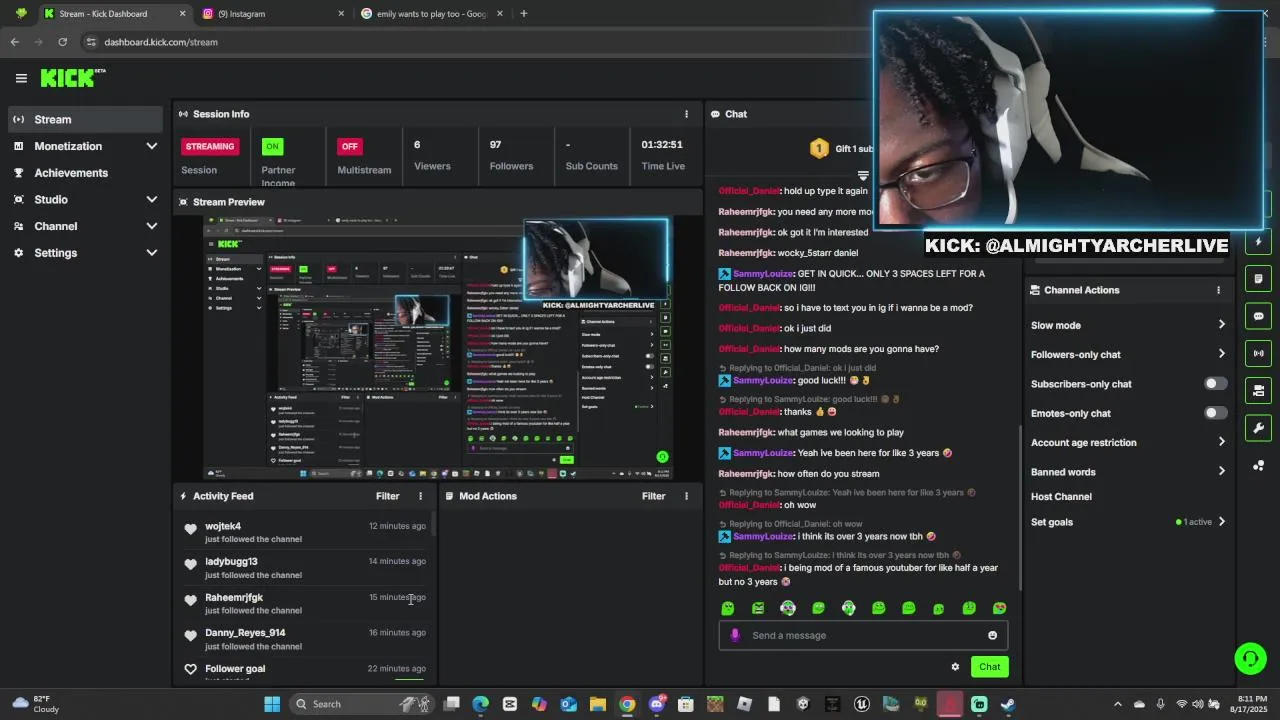Click the document widget icon in right rail
This screenshot has width=1280, height=720.
(x=1258, y=279)
